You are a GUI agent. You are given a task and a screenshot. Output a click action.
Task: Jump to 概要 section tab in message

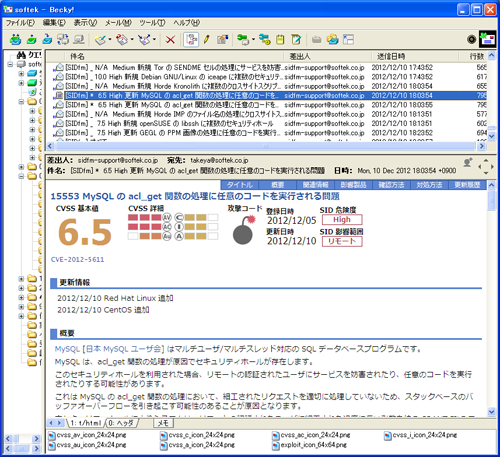[x=277, y=185]
